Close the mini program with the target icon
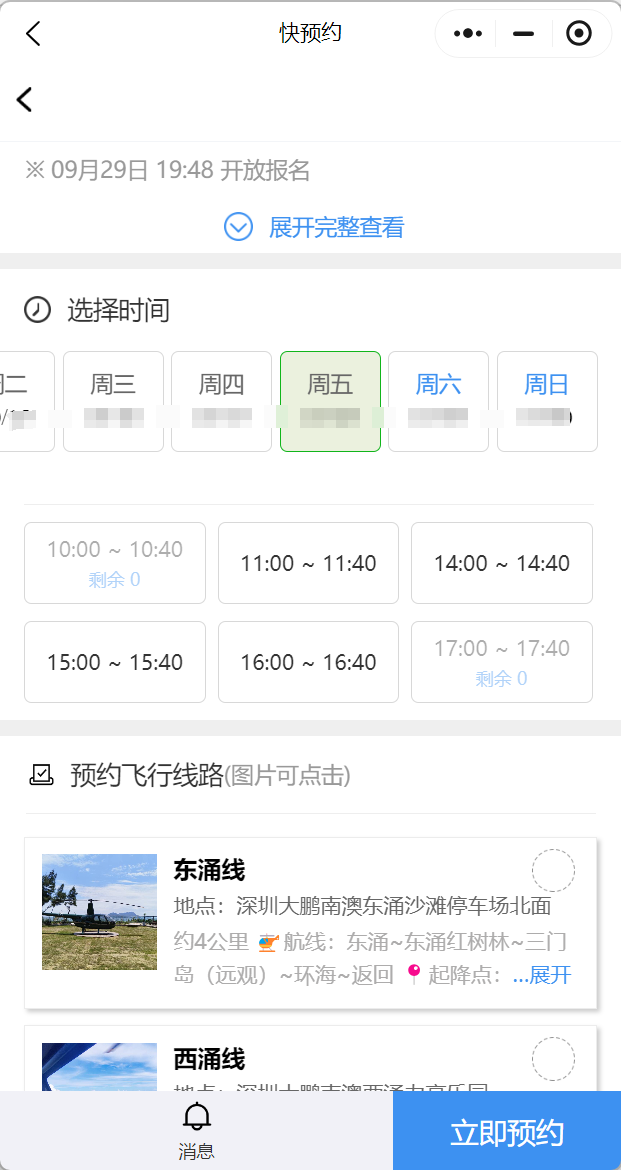621x1170 pixels. tap(578, 34)
